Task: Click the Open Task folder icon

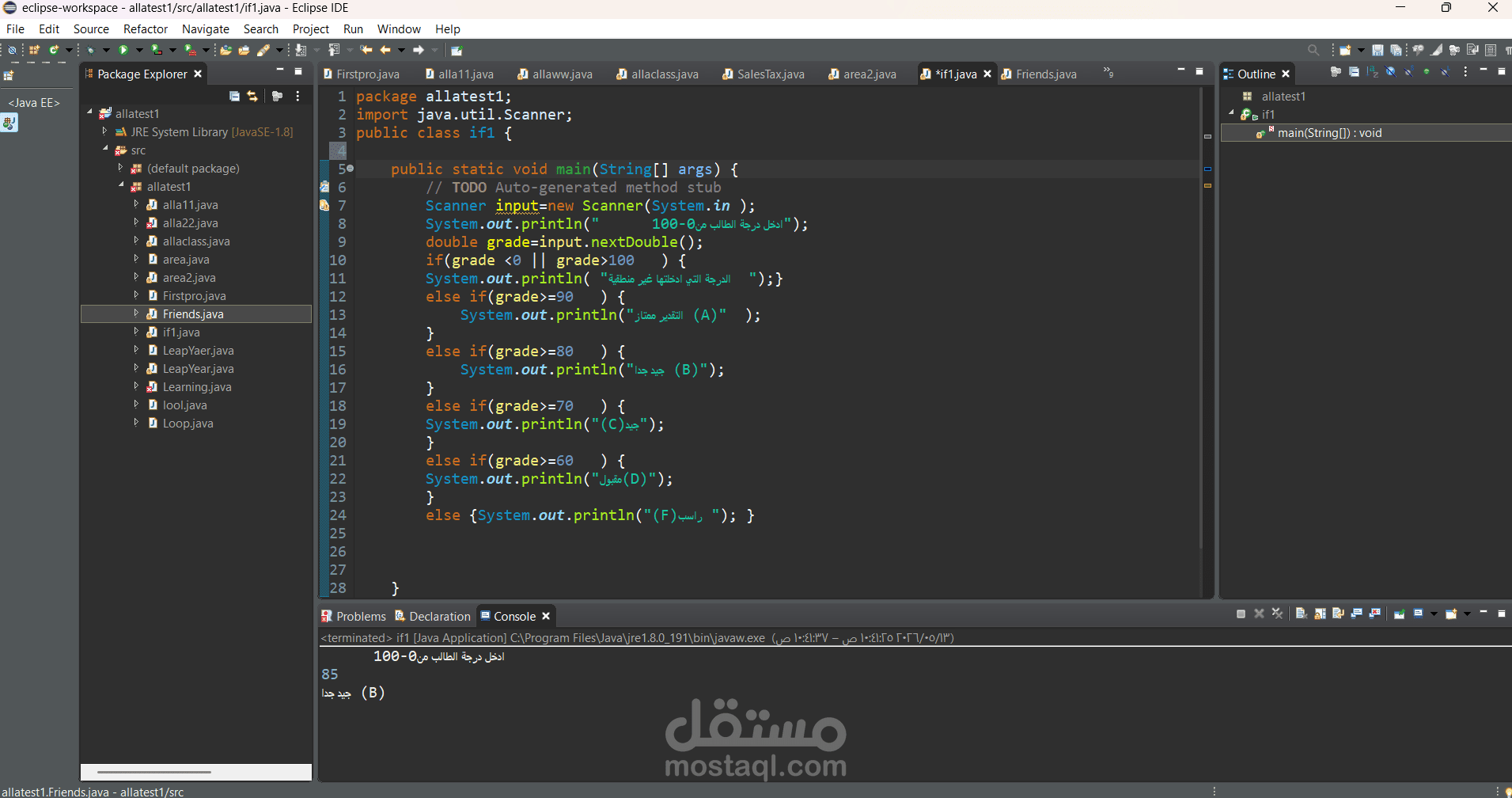Action: coord(244,50)
